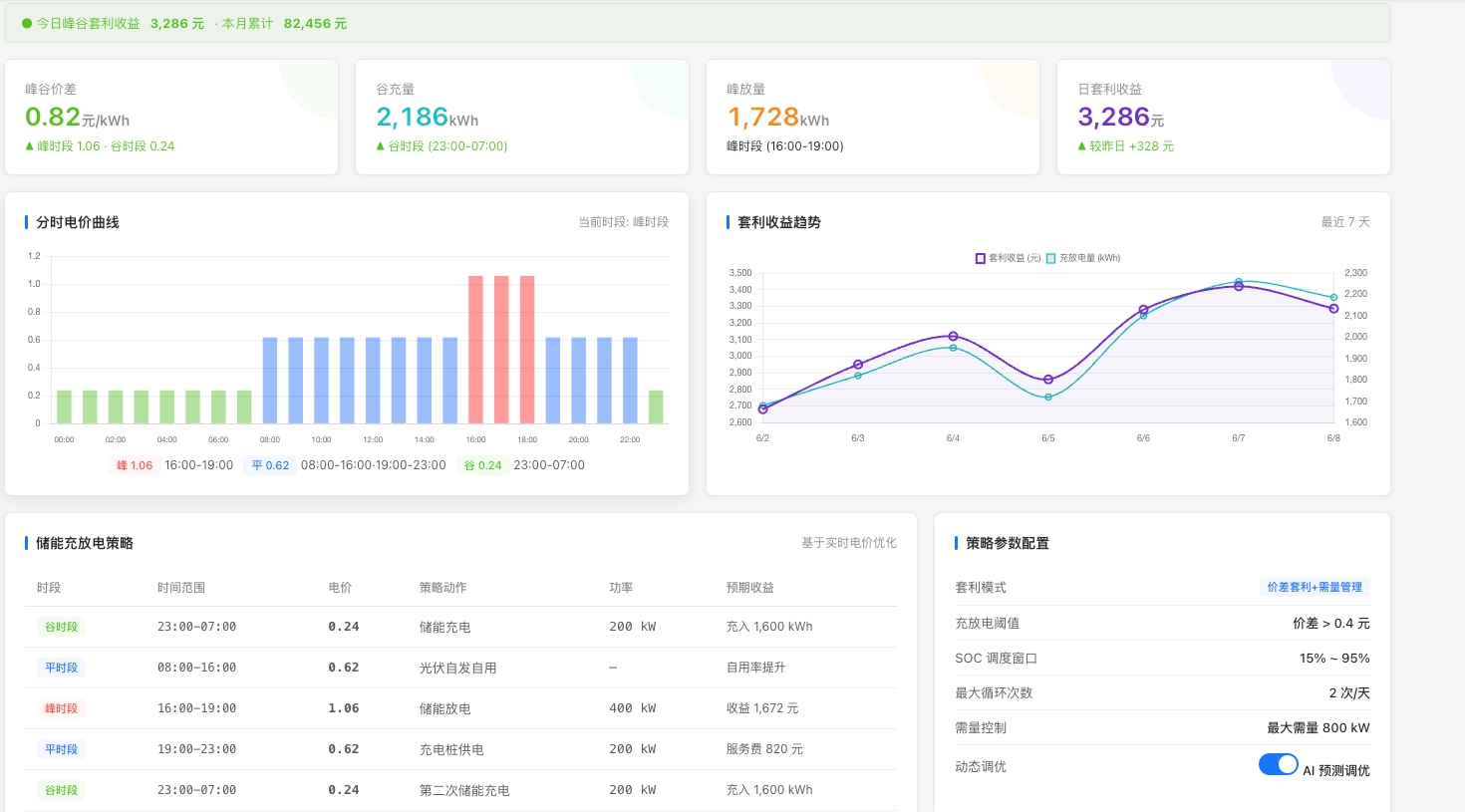Image resolution: width=1465 pixels, height=812 pixels.
Task: Click the 谷充量 2,186 kWh card
Action: pos(522,118)
